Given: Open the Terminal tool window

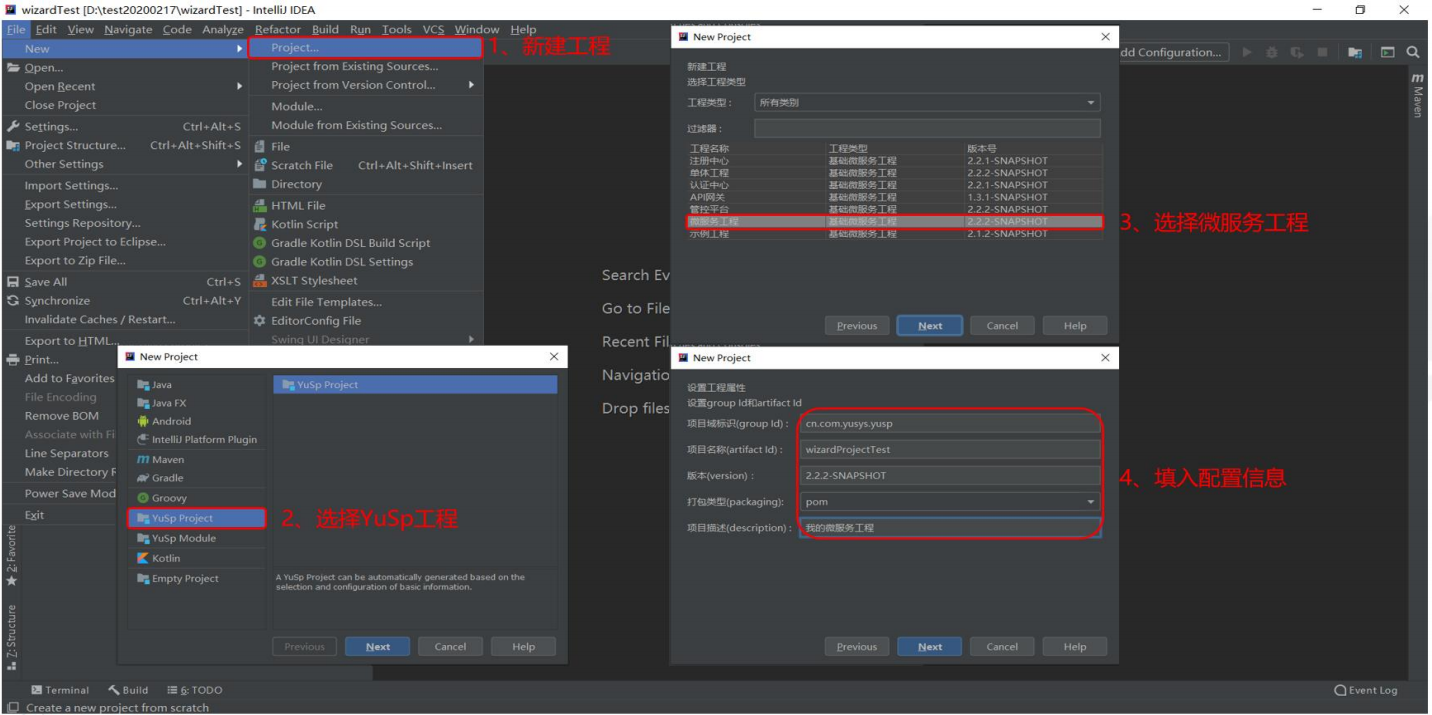Looking at the screenshot, I should click(x=60, y=690).
